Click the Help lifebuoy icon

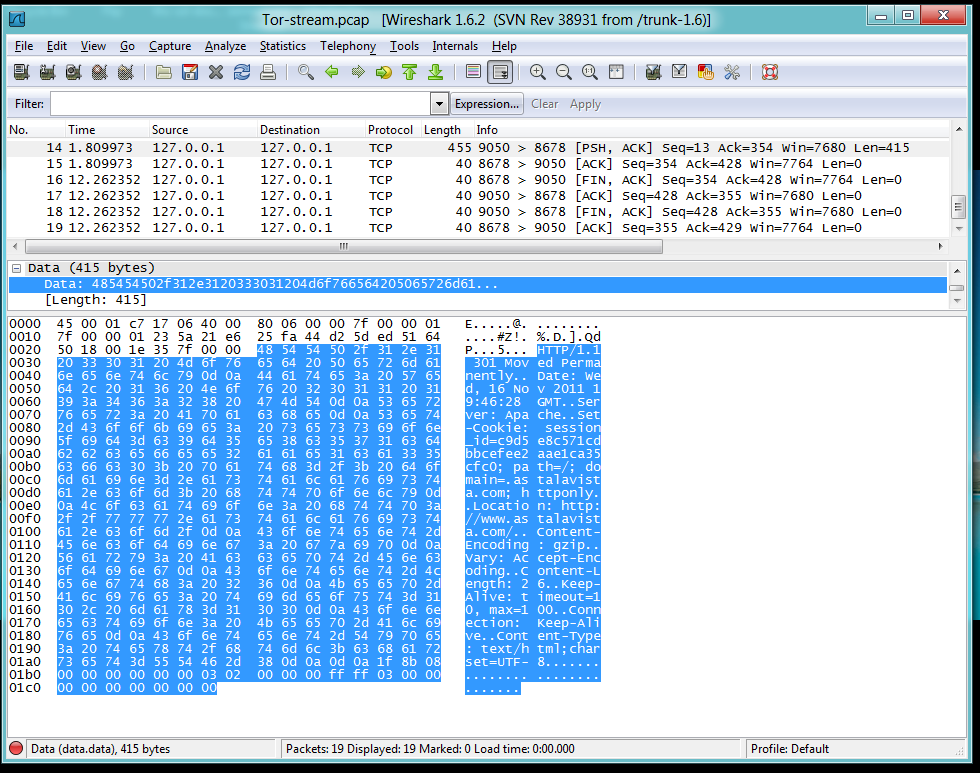tap(769, 72)
